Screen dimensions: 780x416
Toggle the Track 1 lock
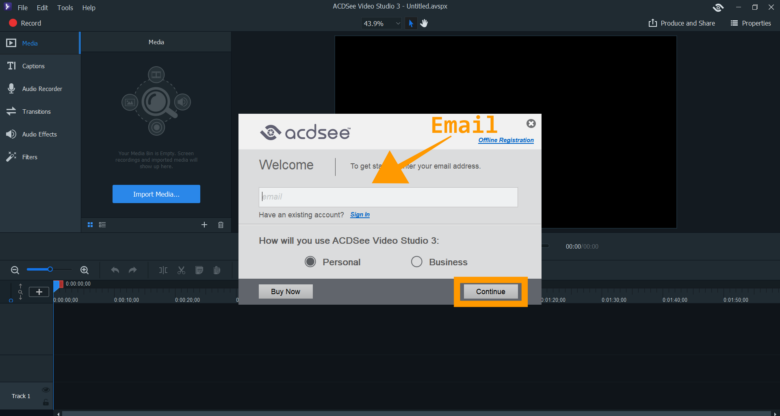pyautogui.click(x=46, y=402)
